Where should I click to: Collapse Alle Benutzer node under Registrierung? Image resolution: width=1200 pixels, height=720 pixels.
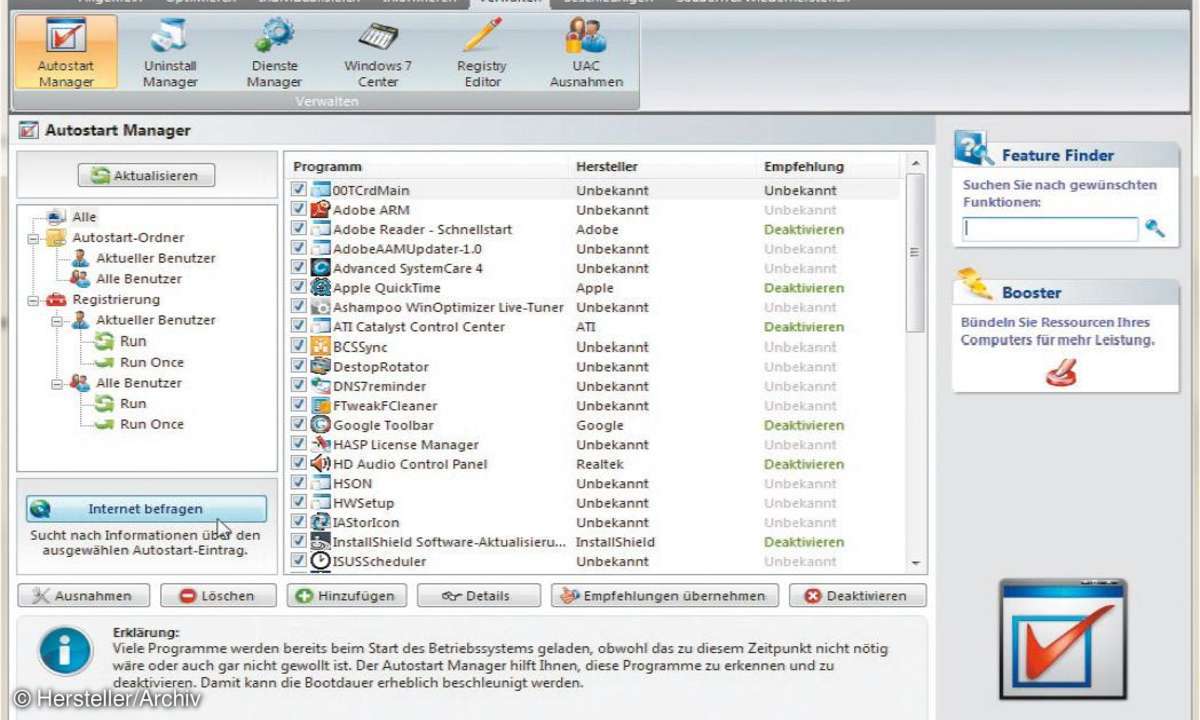coord(55,383)
